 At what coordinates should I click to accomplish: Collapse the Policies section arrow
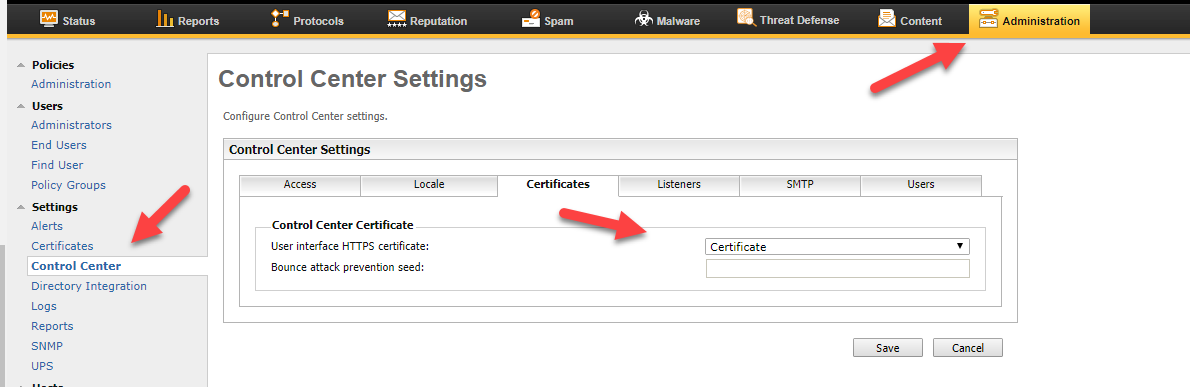pyautogui.click(x=20, y=66)
